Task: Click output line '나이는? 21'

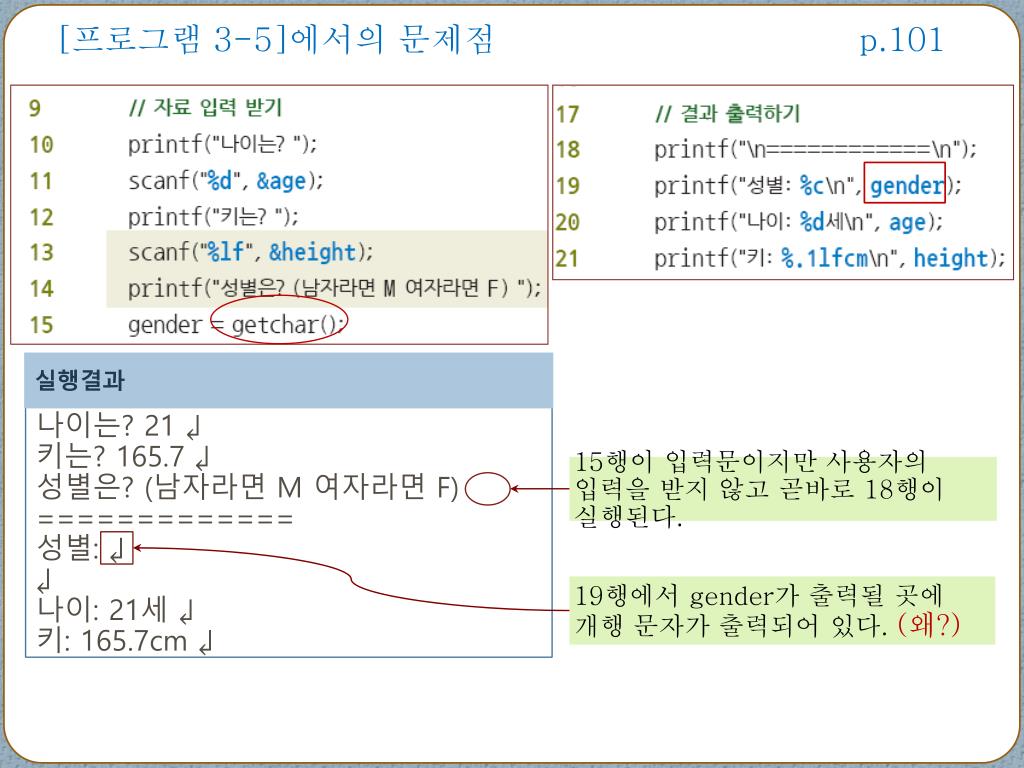Action: tap(120, 426)
